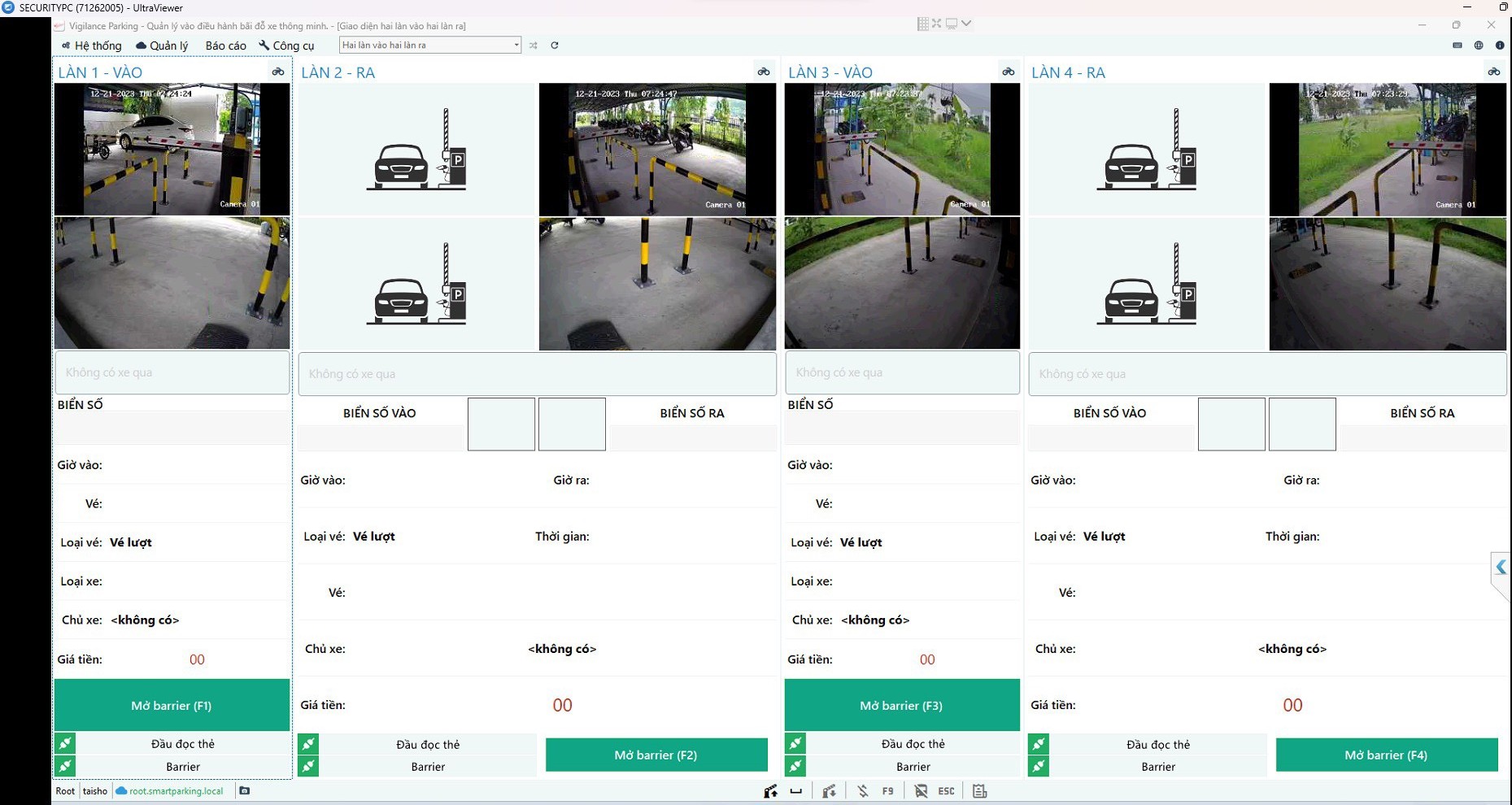Toggle Đầu đọc thẻ connection icon in lane 1
This screenshot has height=805, width=1512.
tap(65, 743)
